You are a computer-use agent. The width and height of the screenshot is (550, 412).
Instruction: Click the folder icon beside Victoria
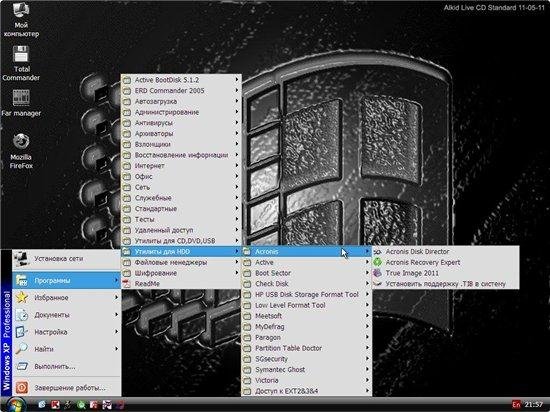(247, 380)
